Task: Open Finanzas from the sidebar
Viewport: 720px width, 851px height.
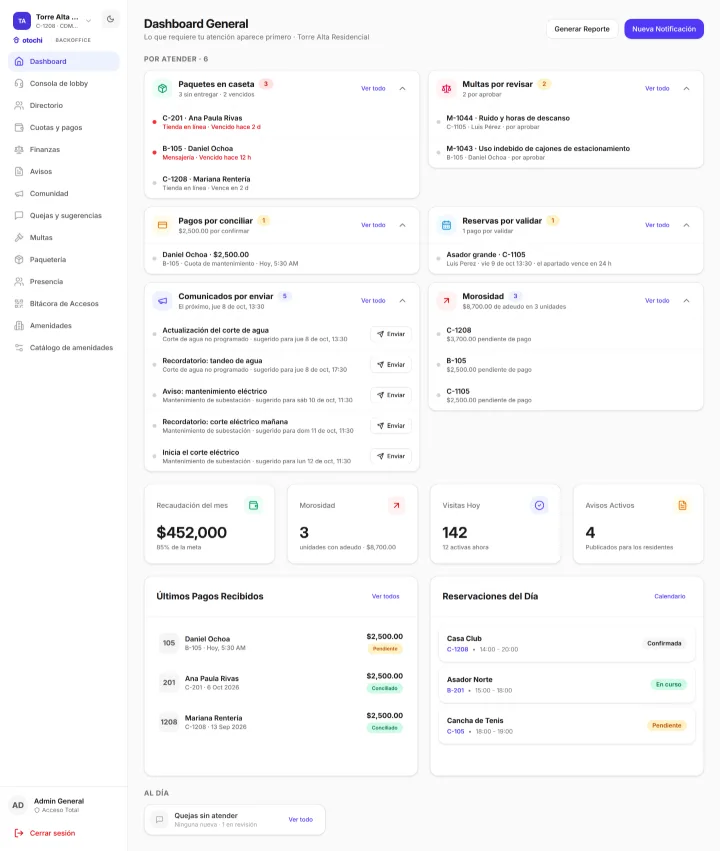Action: coord(64,149)
